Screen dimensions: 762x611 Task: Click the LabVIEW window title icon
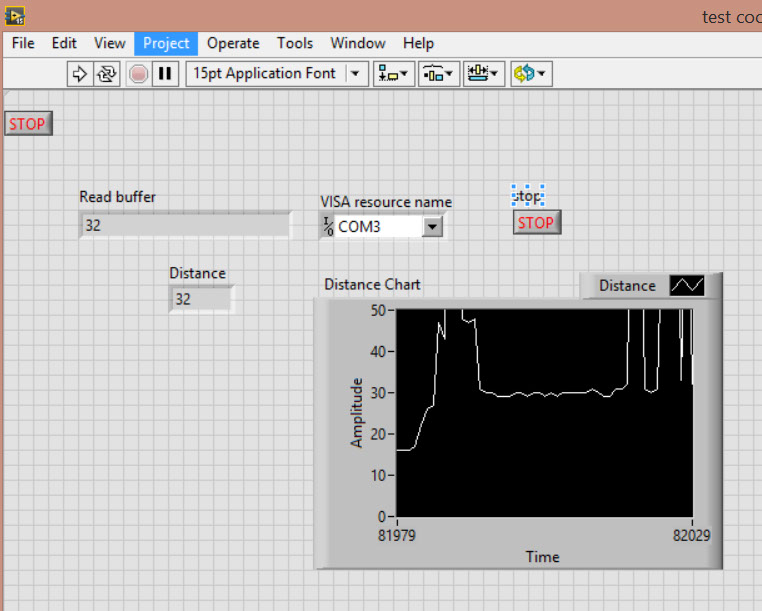15,16
